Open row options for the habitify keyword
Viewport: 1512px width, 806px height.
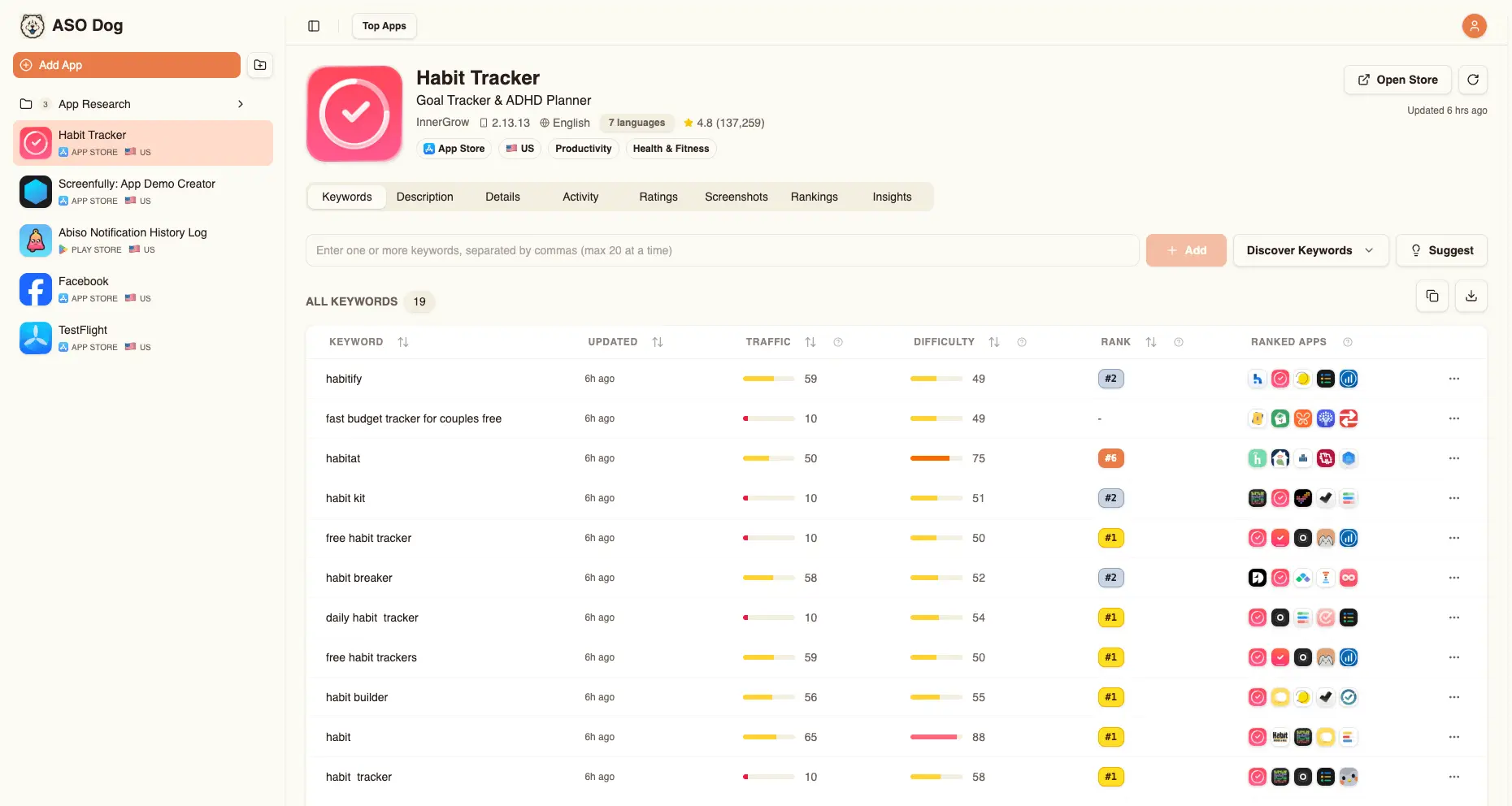click(x=1453, y=379)
